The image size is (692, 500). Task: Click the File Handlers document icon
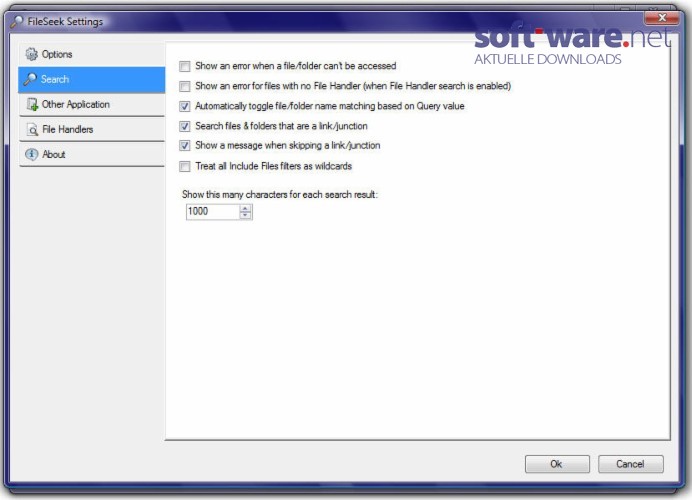tap(32, 129)
